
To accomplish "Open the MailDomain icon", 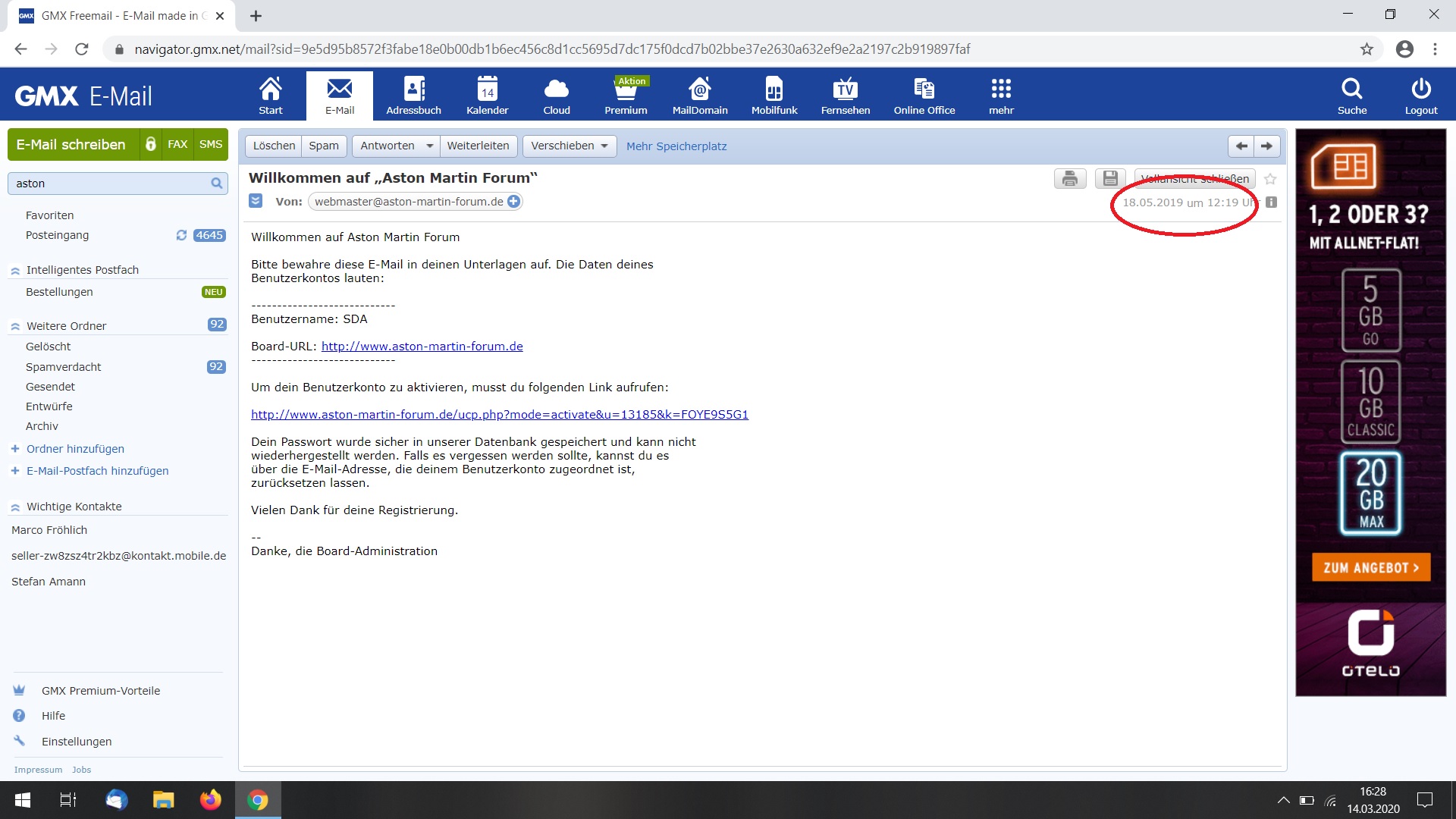I will click(699, 96).
